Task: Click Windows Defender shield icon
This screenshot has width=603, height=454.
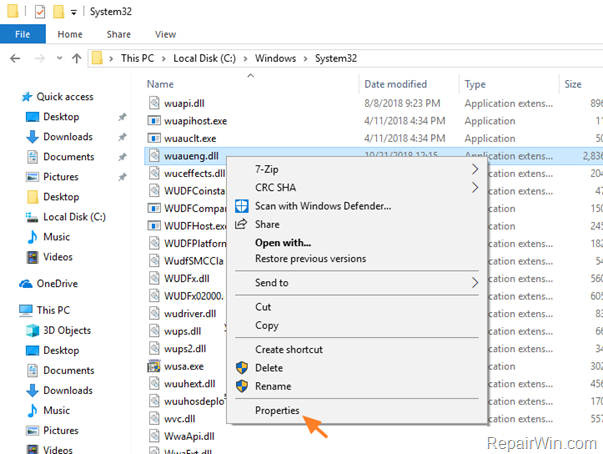Action: pos(242,206)
